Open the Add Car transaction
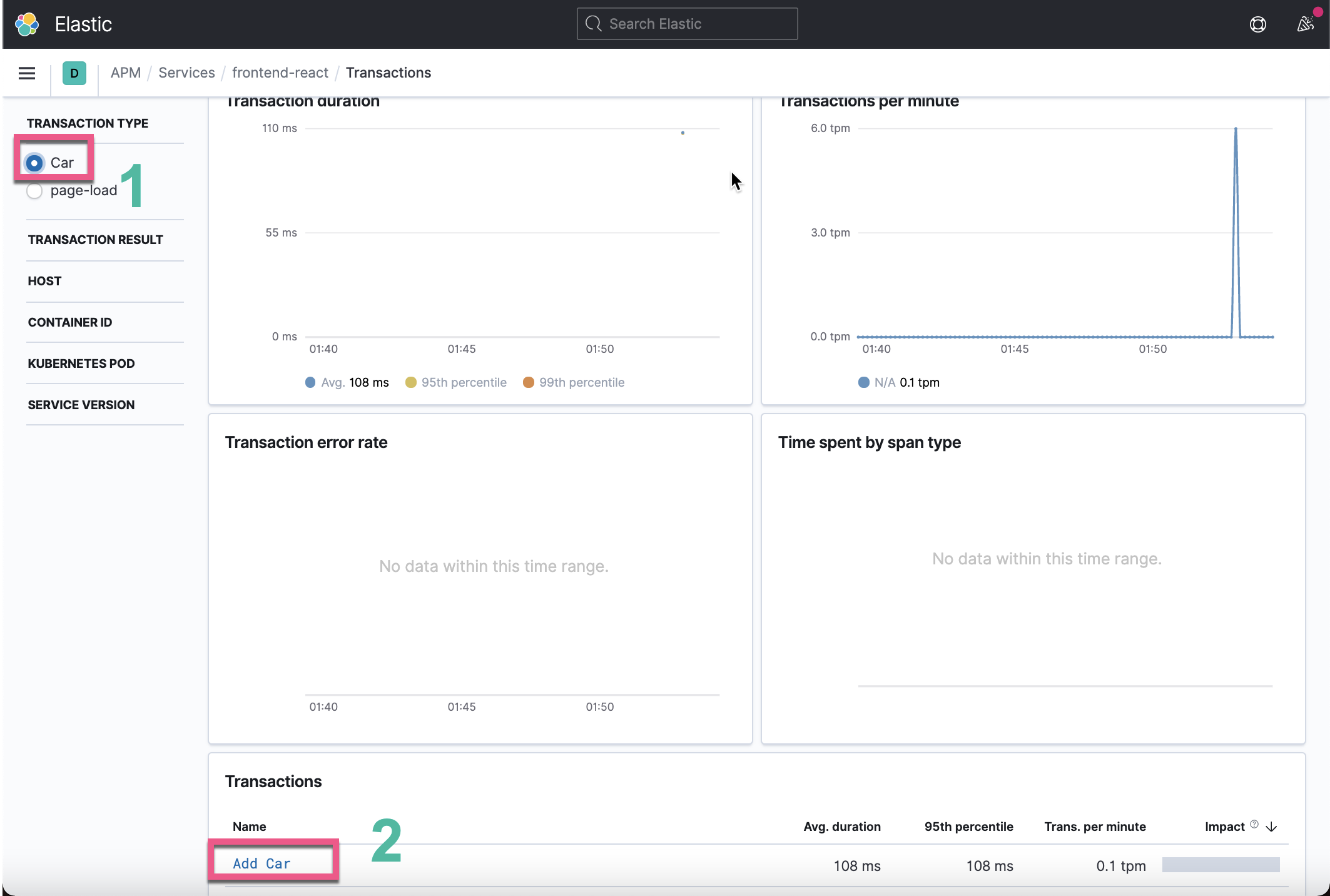The width and height of the screenshot is (1330, 896). (x=261, y=863)
